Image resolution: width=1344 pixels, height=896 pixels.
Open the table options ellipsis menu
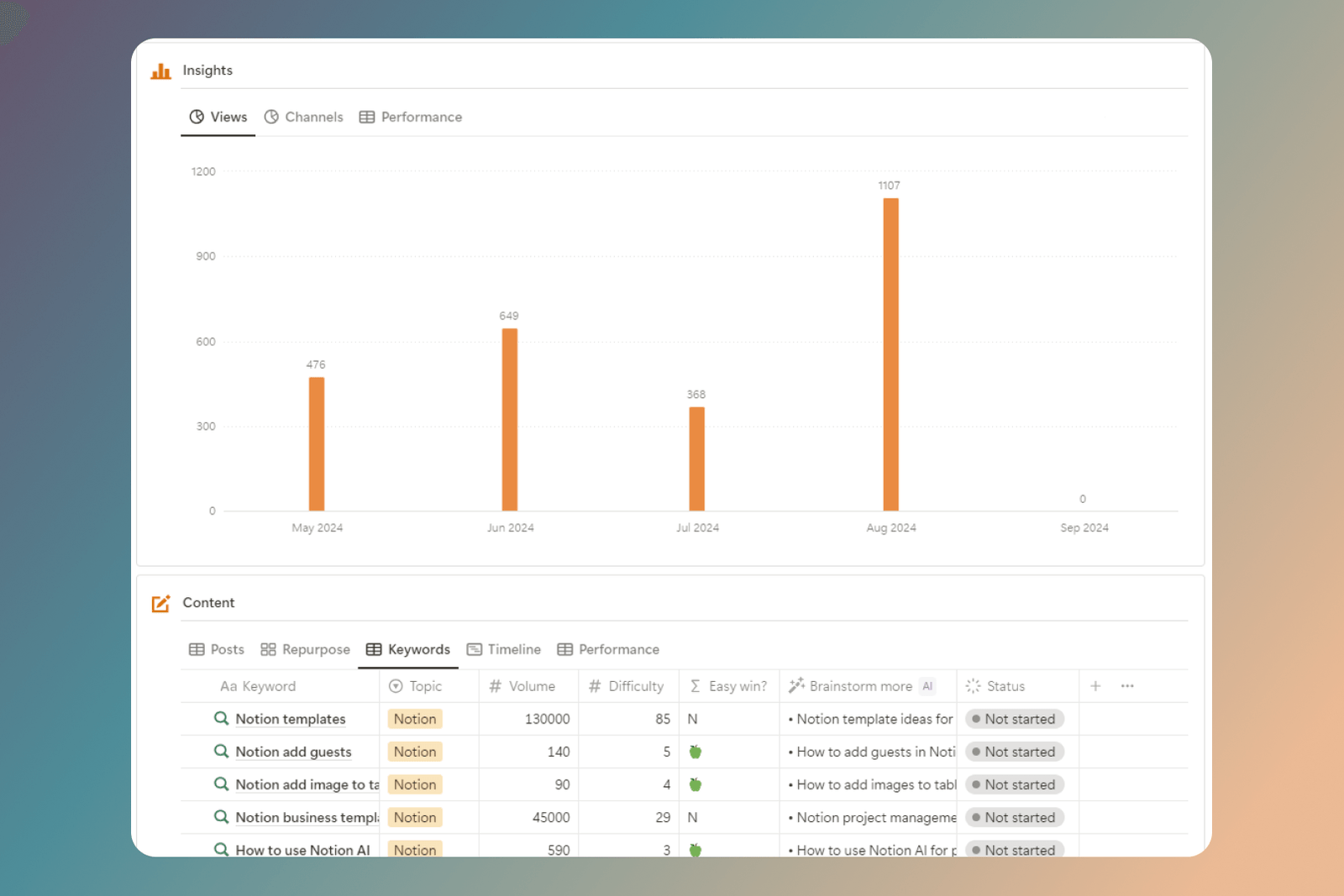point(1126,686)
